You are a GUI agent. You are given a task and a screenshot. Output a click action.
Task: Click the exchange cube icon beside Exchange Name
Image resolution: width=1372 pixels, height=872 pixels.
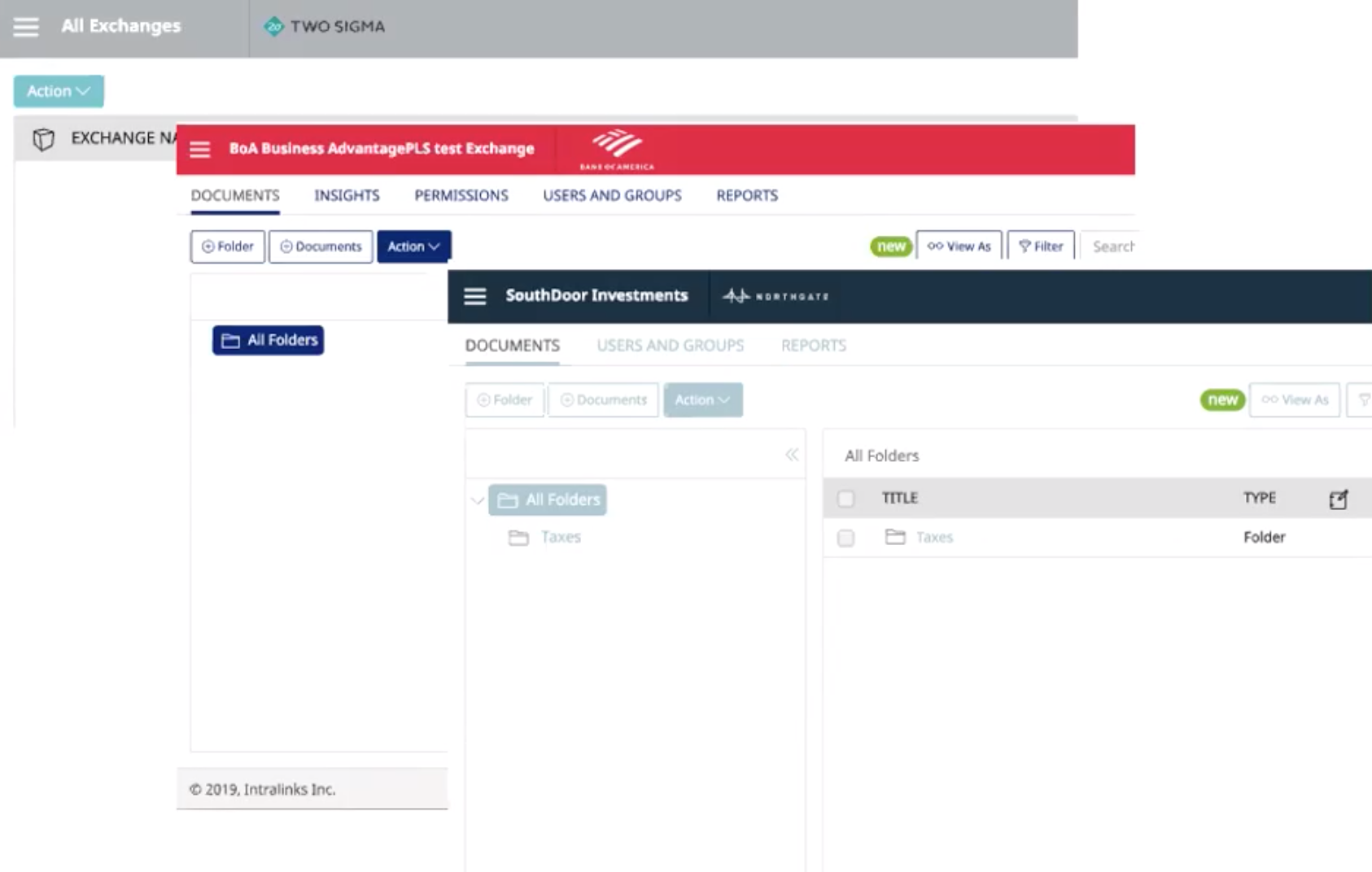tap(44, 139)
